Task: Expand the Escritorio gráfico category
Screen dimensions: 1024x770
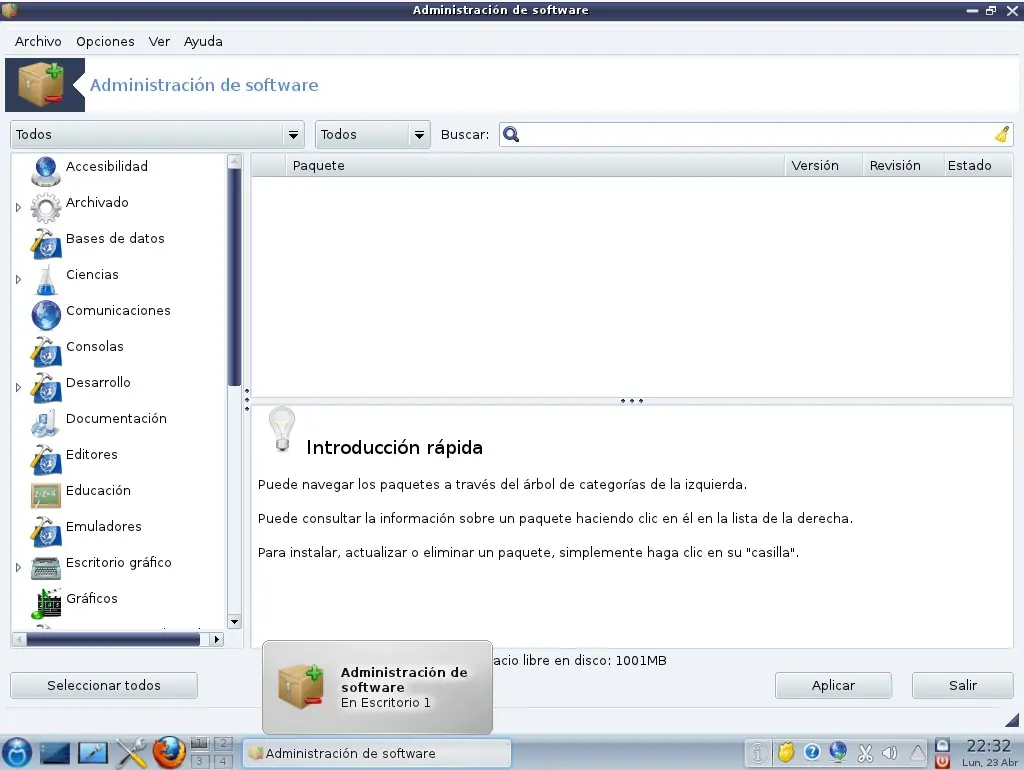Action: click(18, 568)
